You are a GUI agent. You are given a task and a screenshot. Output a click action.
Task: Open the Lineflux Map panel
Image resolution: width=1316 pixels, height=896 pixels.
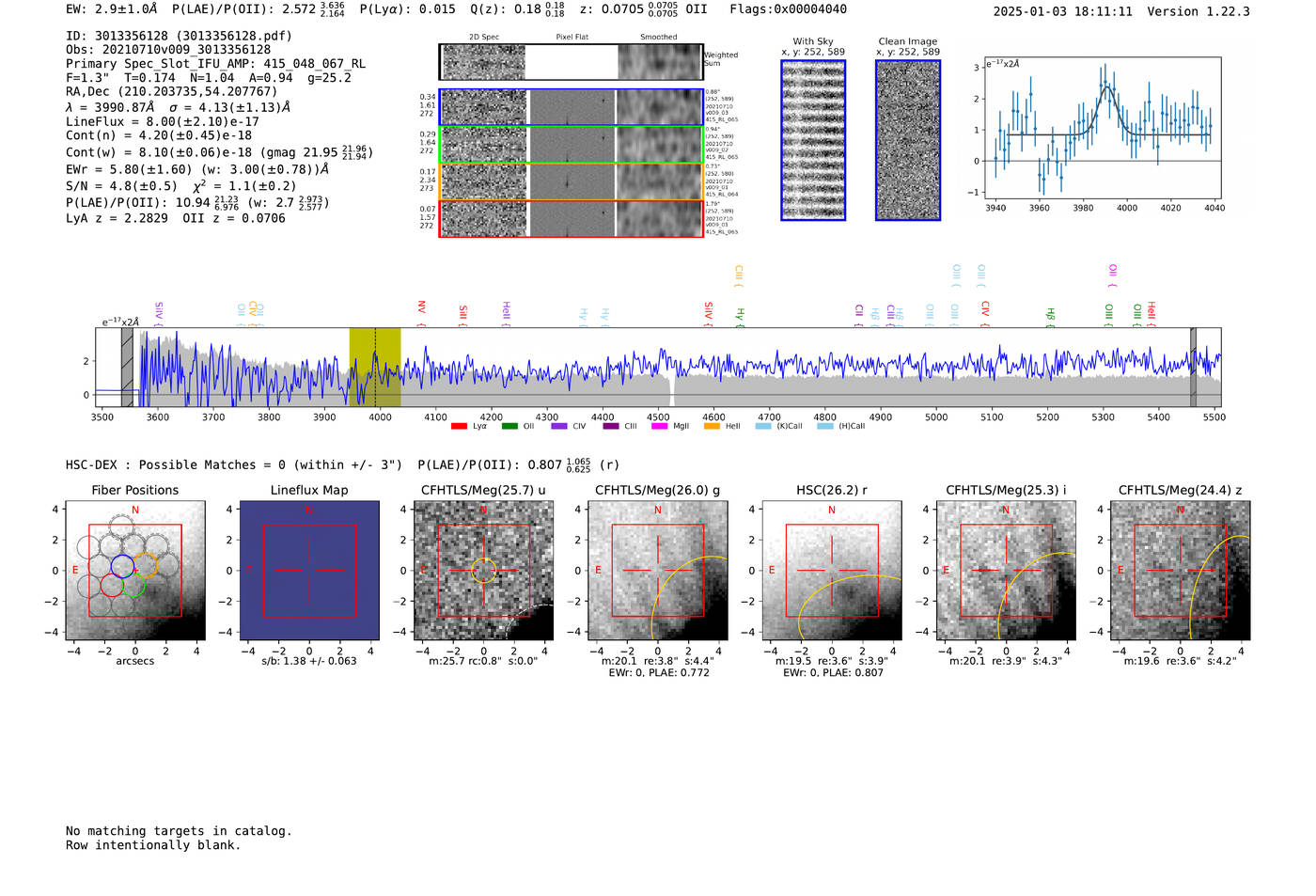pyautogui.click(x=309, y=571)
